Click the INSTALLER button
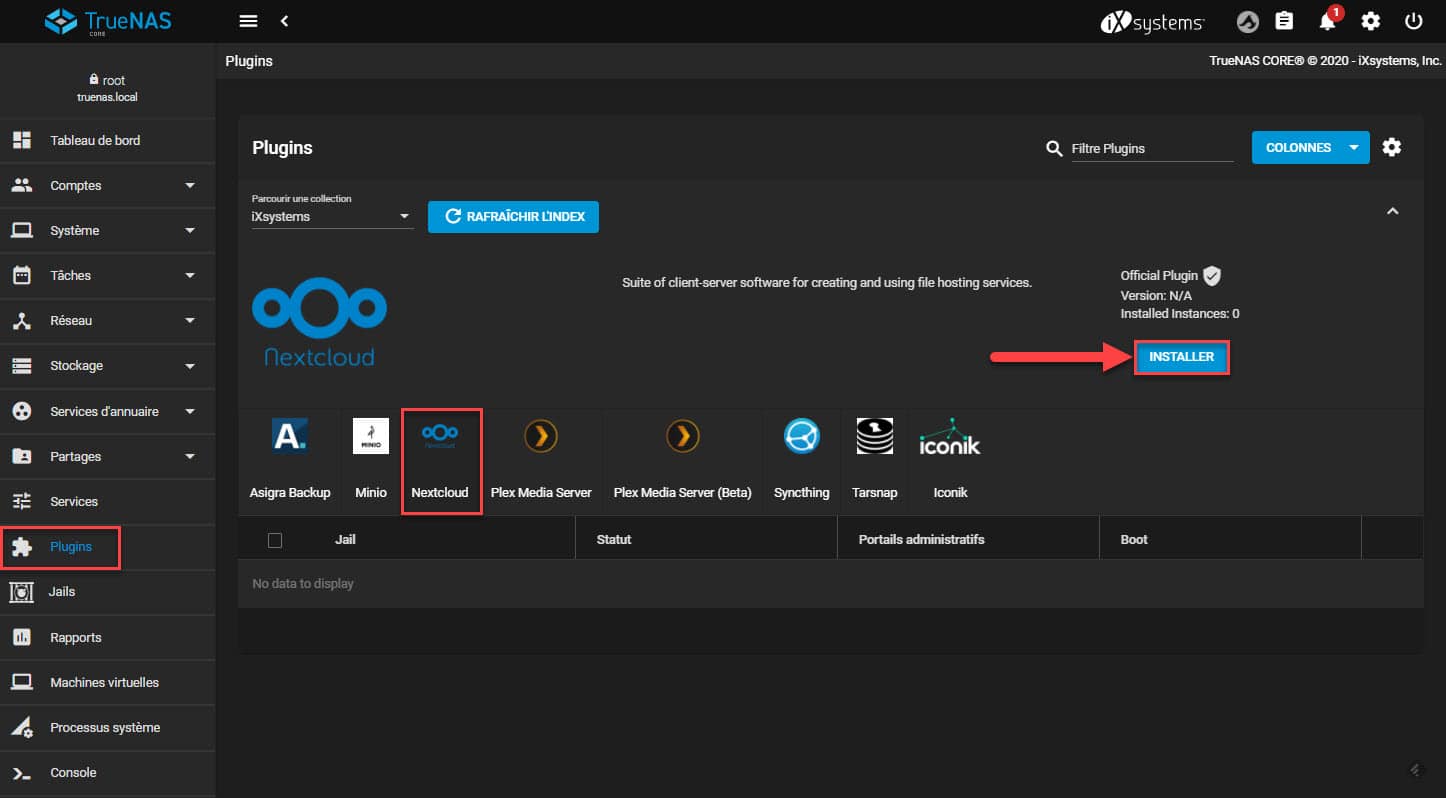 coord(1181,357)
